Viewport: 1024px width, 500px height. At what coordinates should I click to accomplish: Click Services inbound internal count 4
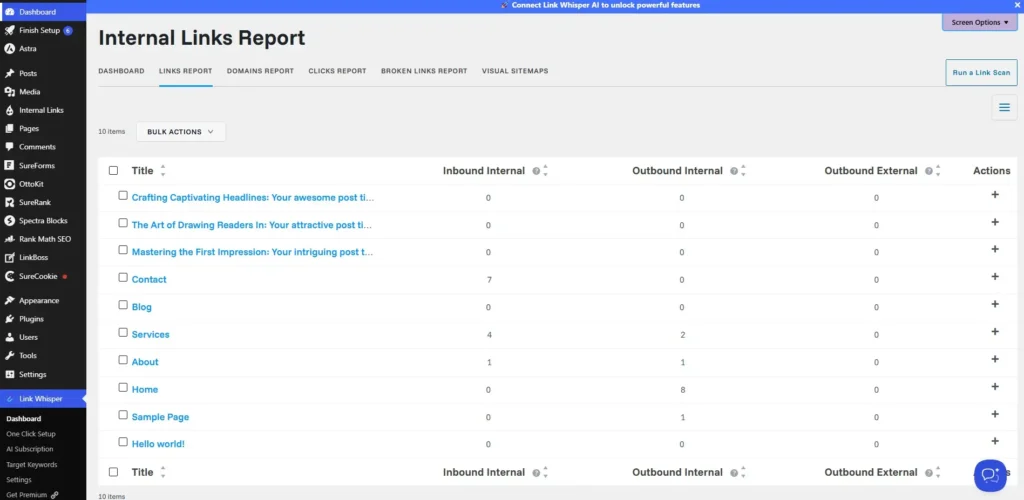tap(489, 334)
